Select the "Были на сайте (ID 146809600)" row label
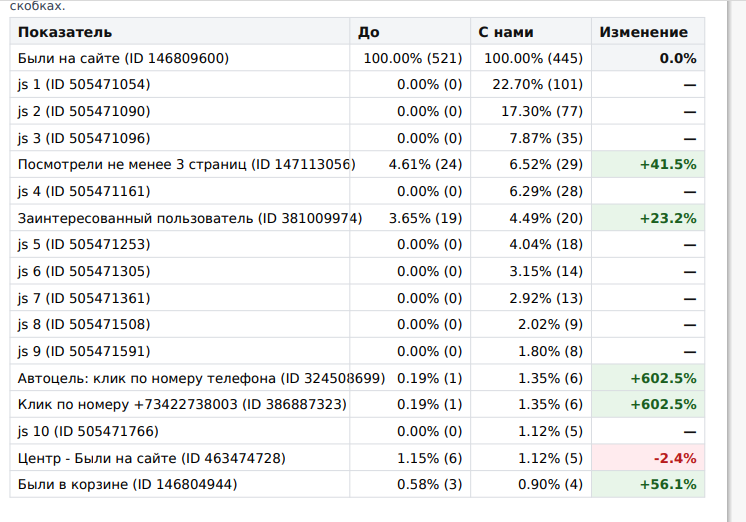Image resolution: width=746 pixels, height=522 pixels. coord(123,59)
